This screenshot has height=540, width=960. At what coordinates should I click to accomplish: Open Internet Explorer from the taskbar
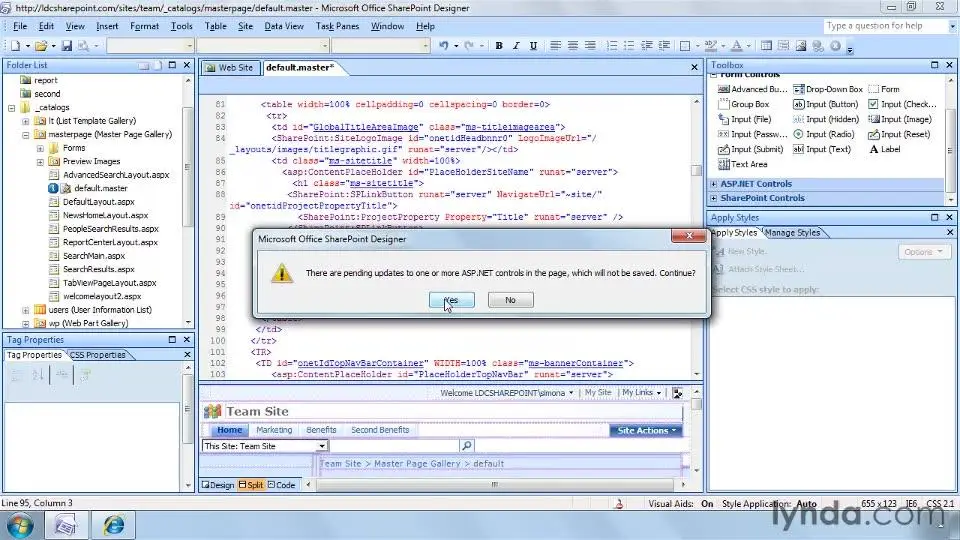point(113,525)
